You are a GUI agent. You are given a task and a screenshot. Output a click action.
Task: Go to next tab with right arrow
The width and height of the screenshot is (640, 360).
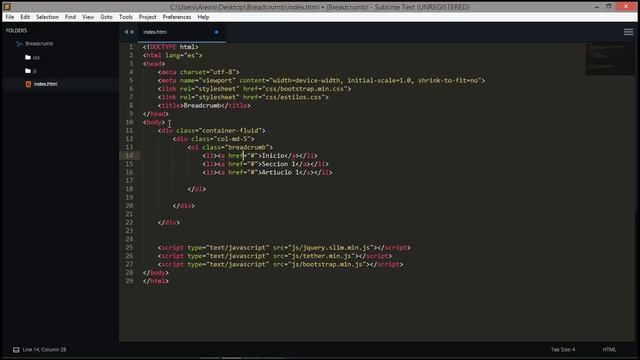pos(132,32)
